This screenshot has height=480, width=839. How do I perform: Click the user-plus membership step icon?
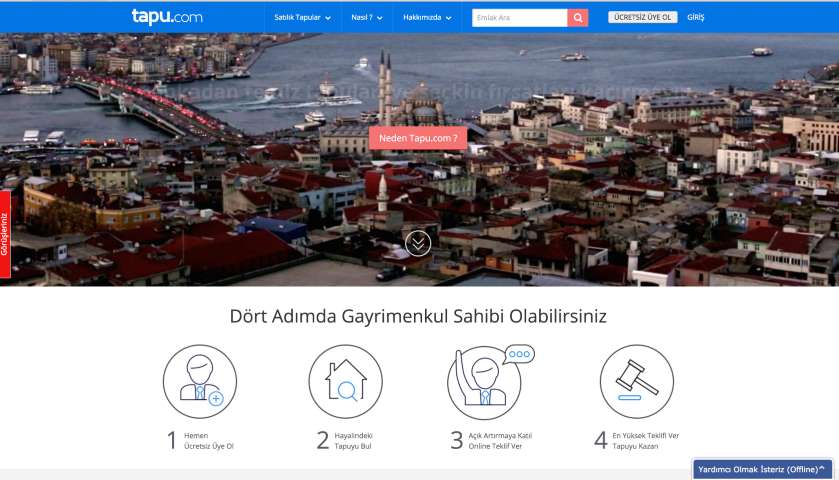pyautogui.click(x=200, y=381)
